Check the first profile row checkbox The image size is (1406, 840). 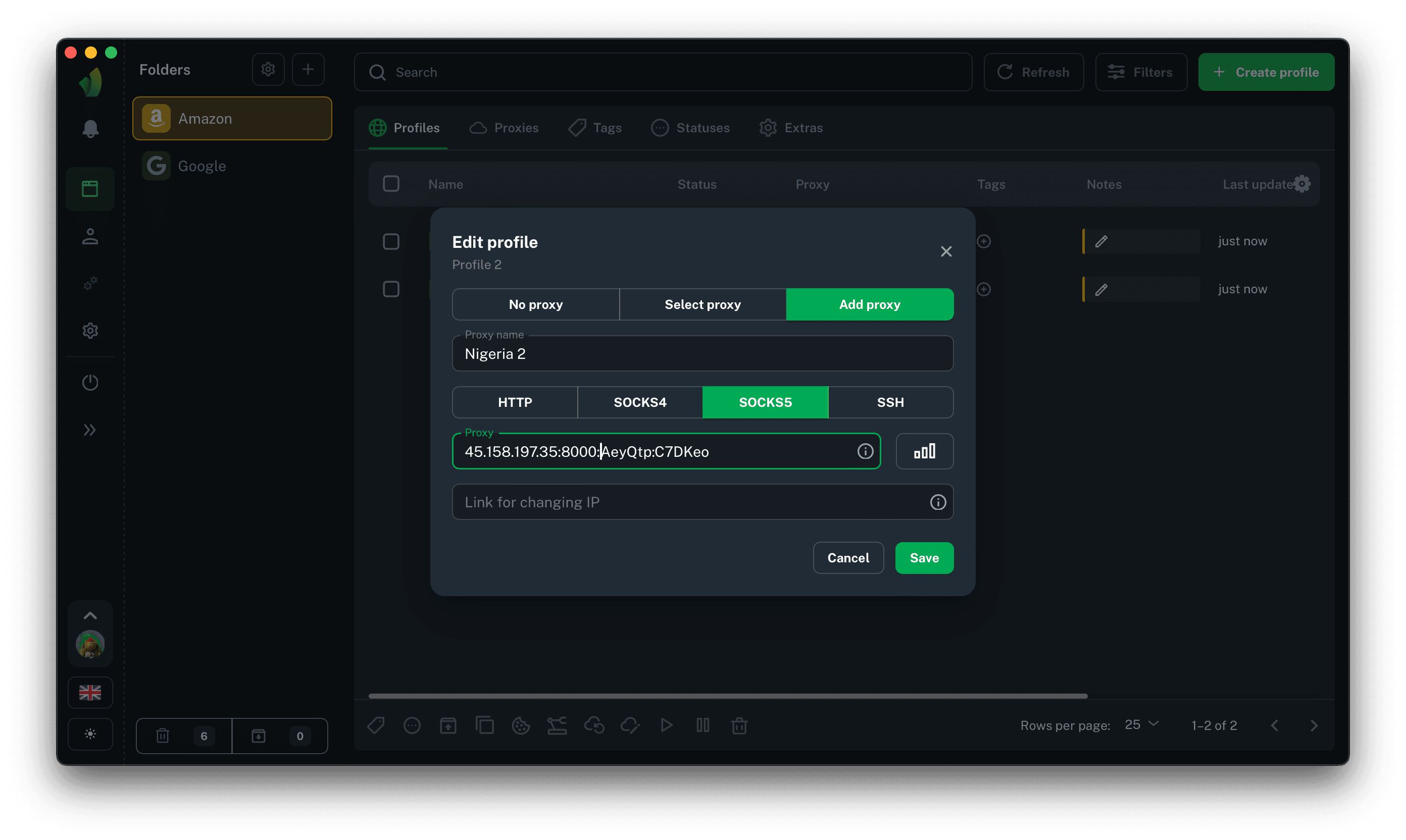pyautogui.click(x=391, y=242)
